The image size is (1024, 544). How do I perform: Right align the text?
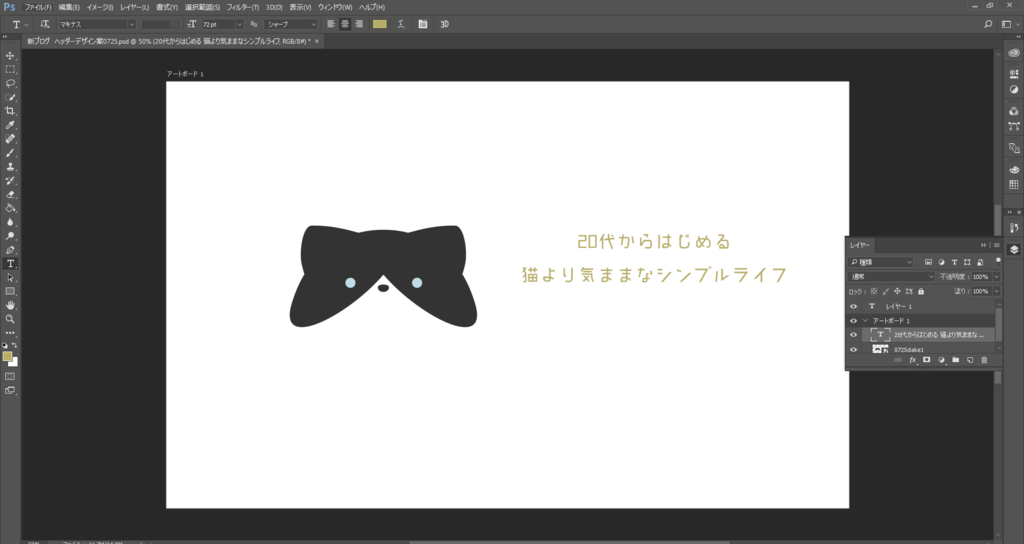point(359,24)
